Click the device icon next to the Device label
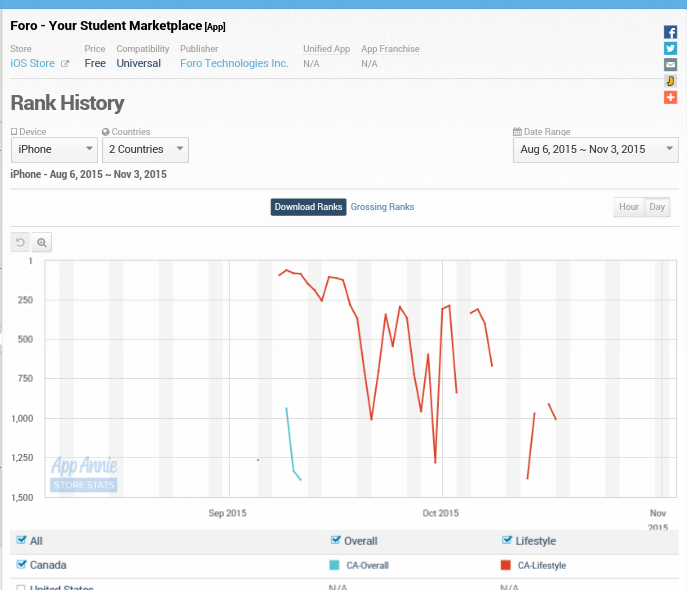687x590 pixels. coord(14,131)
